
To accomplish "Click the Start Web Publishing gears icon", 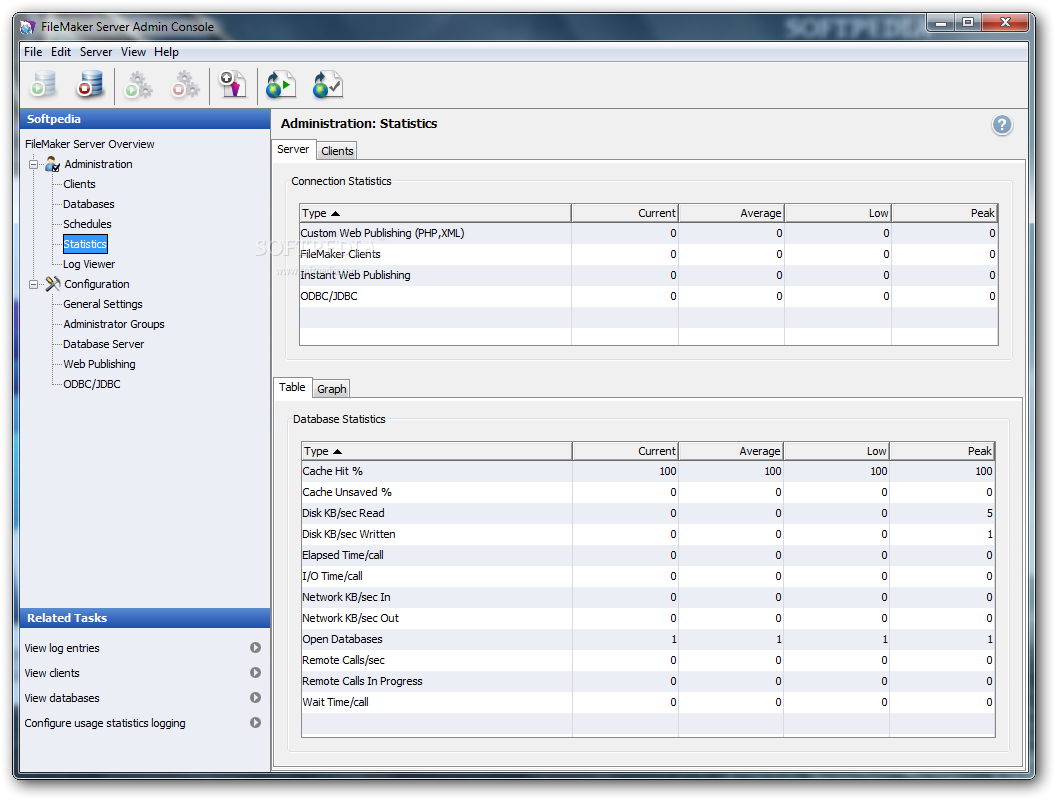I will pos(139,86).
